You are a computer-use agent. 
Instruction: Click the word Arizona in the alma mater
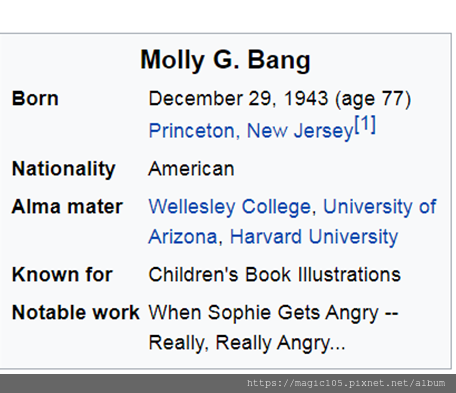point(183,237)
